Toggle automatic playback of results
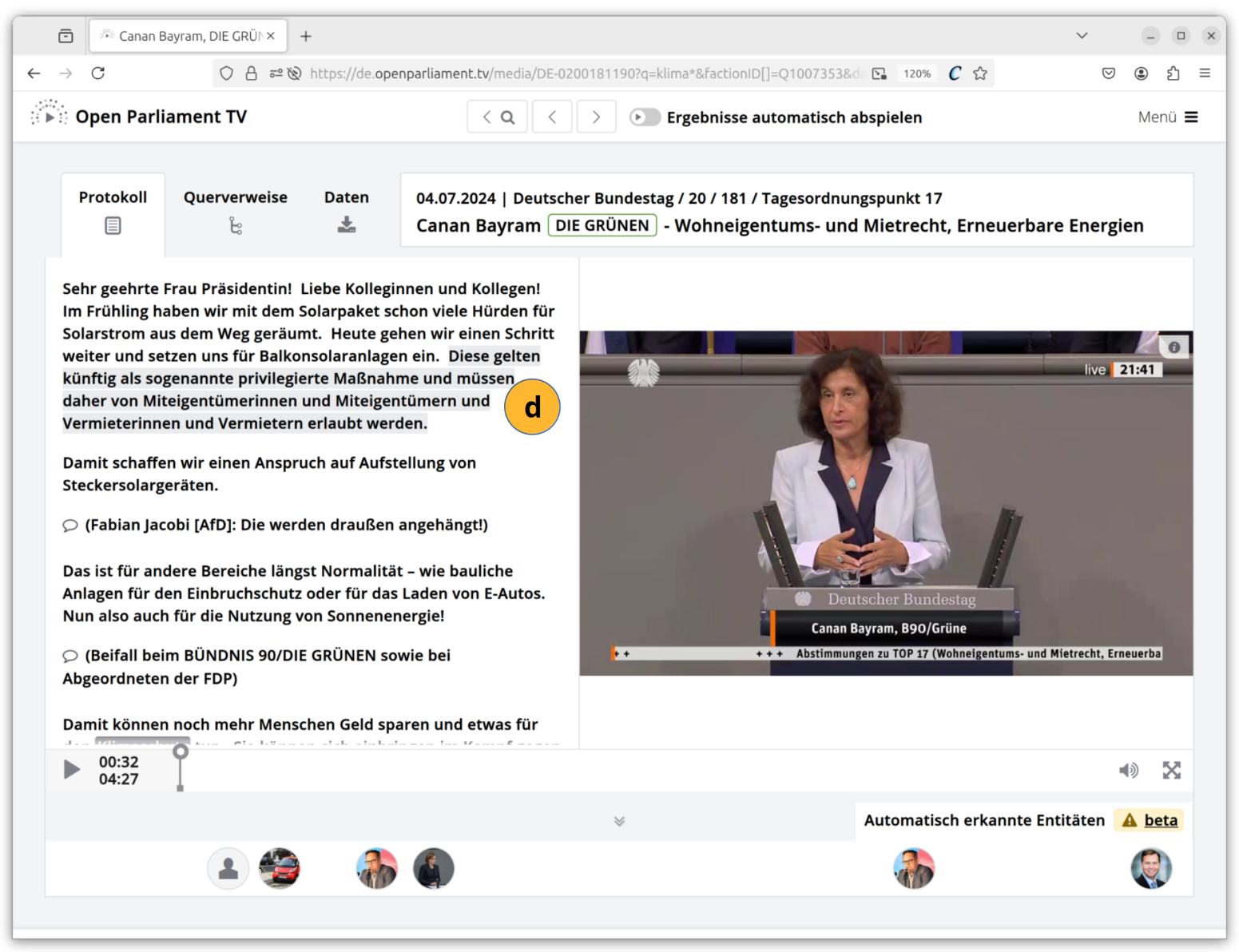1239x952 pixels. tap(644, 117)
